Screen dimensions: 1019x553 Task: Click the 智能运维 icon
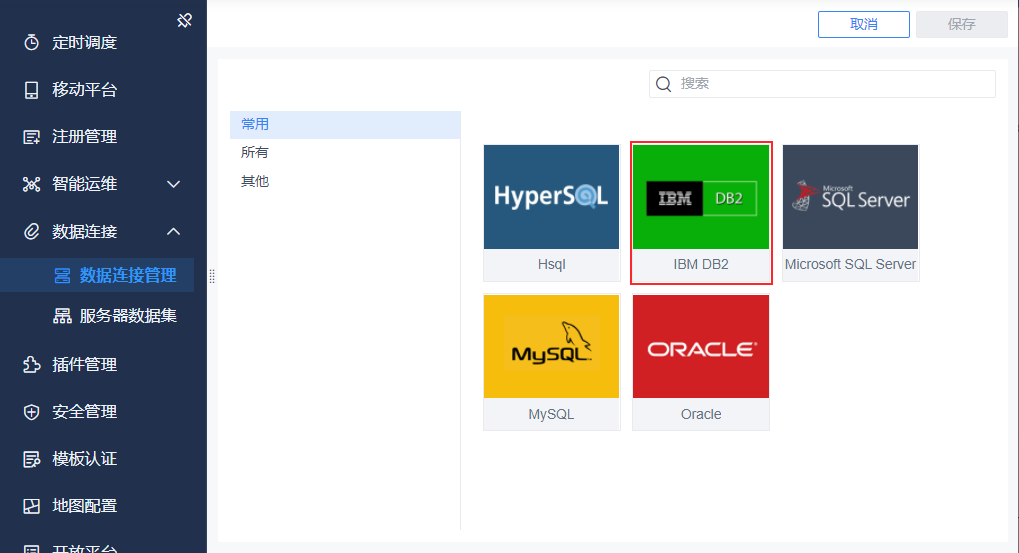tap(31, 185)
